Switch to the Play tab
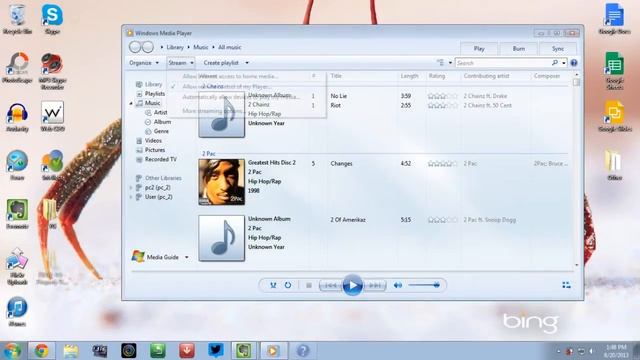 (x=479, y=49)
